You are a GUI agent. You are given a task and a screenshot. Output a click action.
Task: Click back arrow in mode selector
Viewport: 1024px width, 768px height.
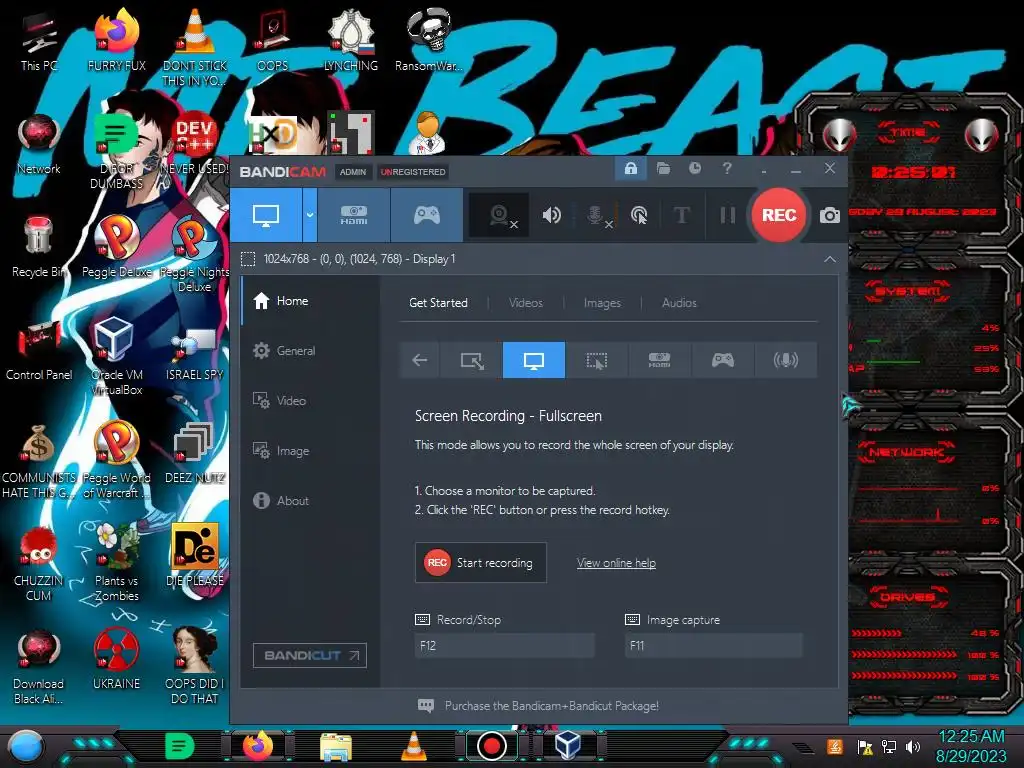[x=420, y=360]
